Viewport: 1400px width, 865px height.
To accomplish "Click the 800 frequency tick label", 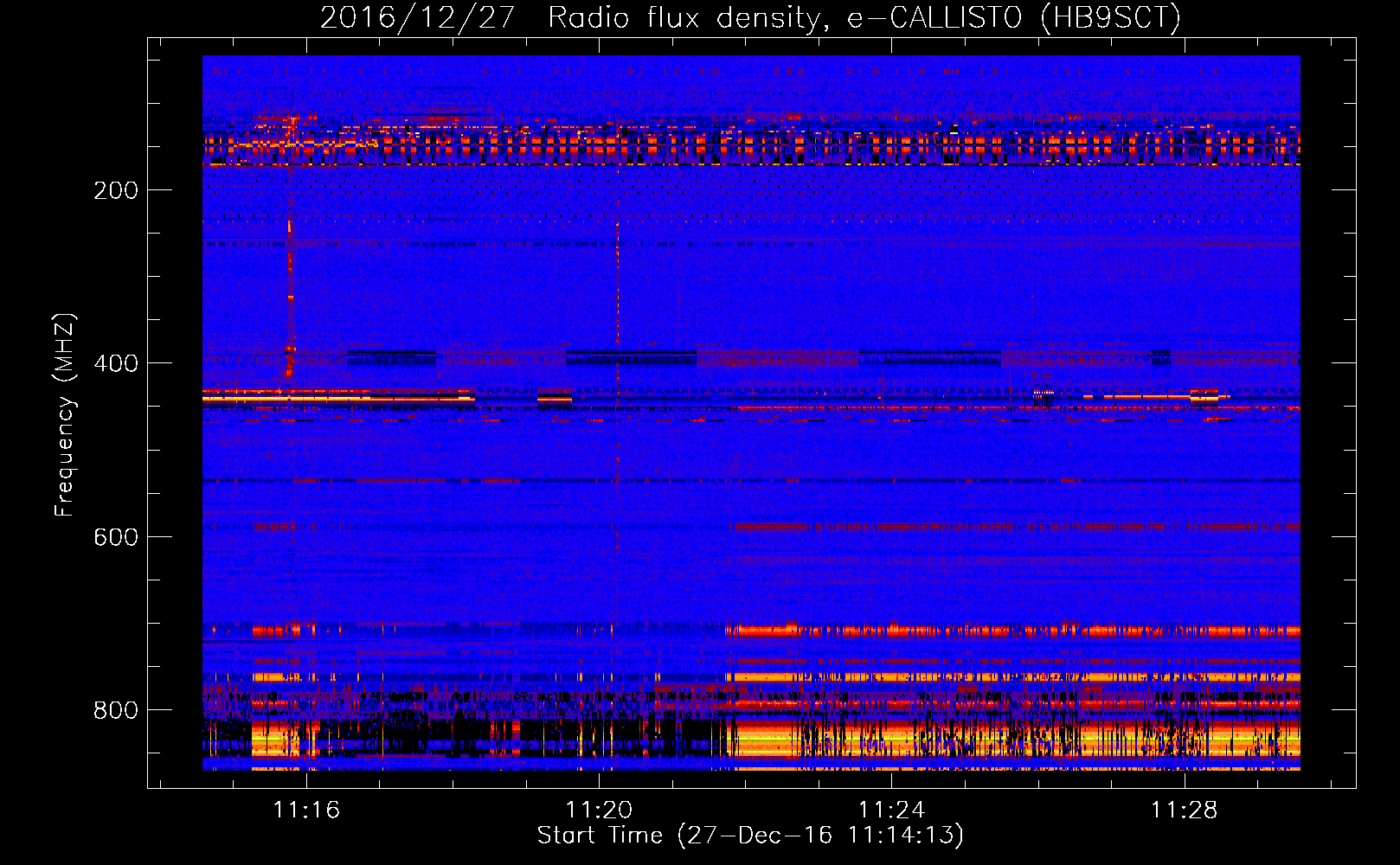I will (116, 710).
